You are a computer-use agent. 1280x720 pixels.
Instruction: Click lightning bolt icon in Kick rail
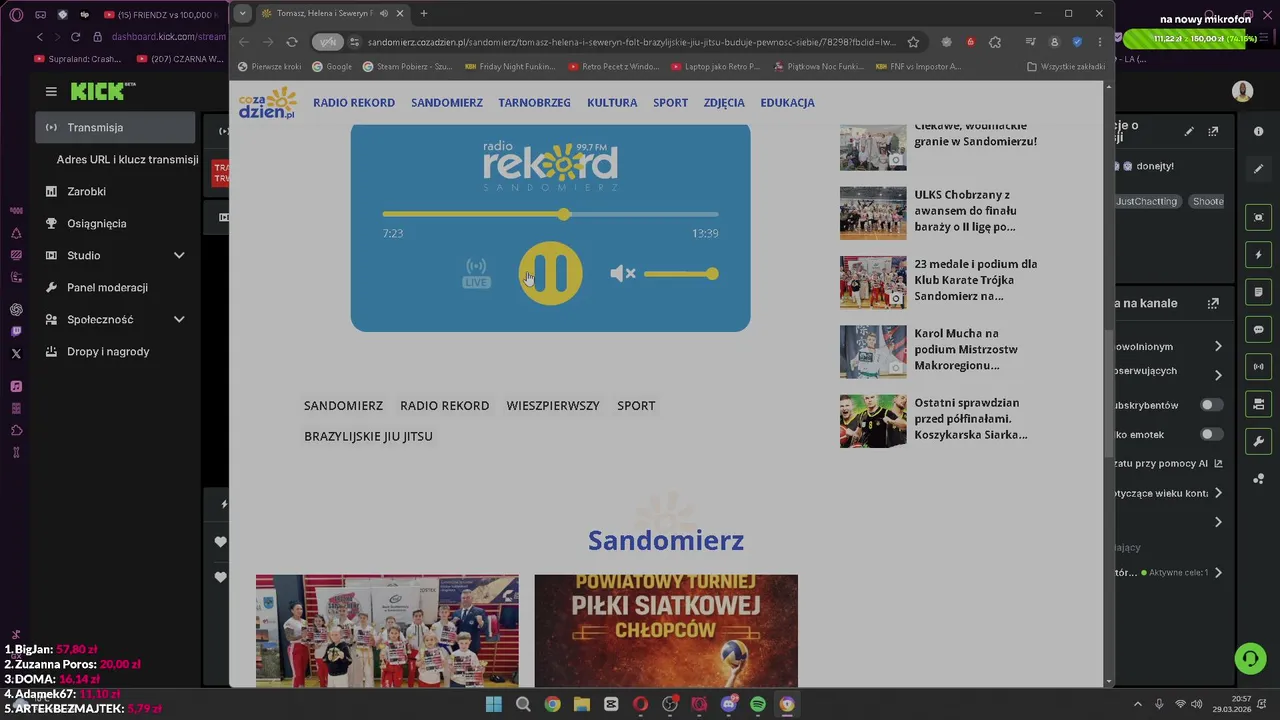click(x=1259, y=255)
